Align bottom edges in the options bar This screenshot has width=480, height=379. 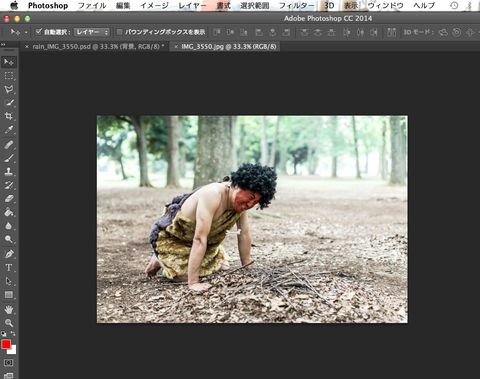pos(244,32)
